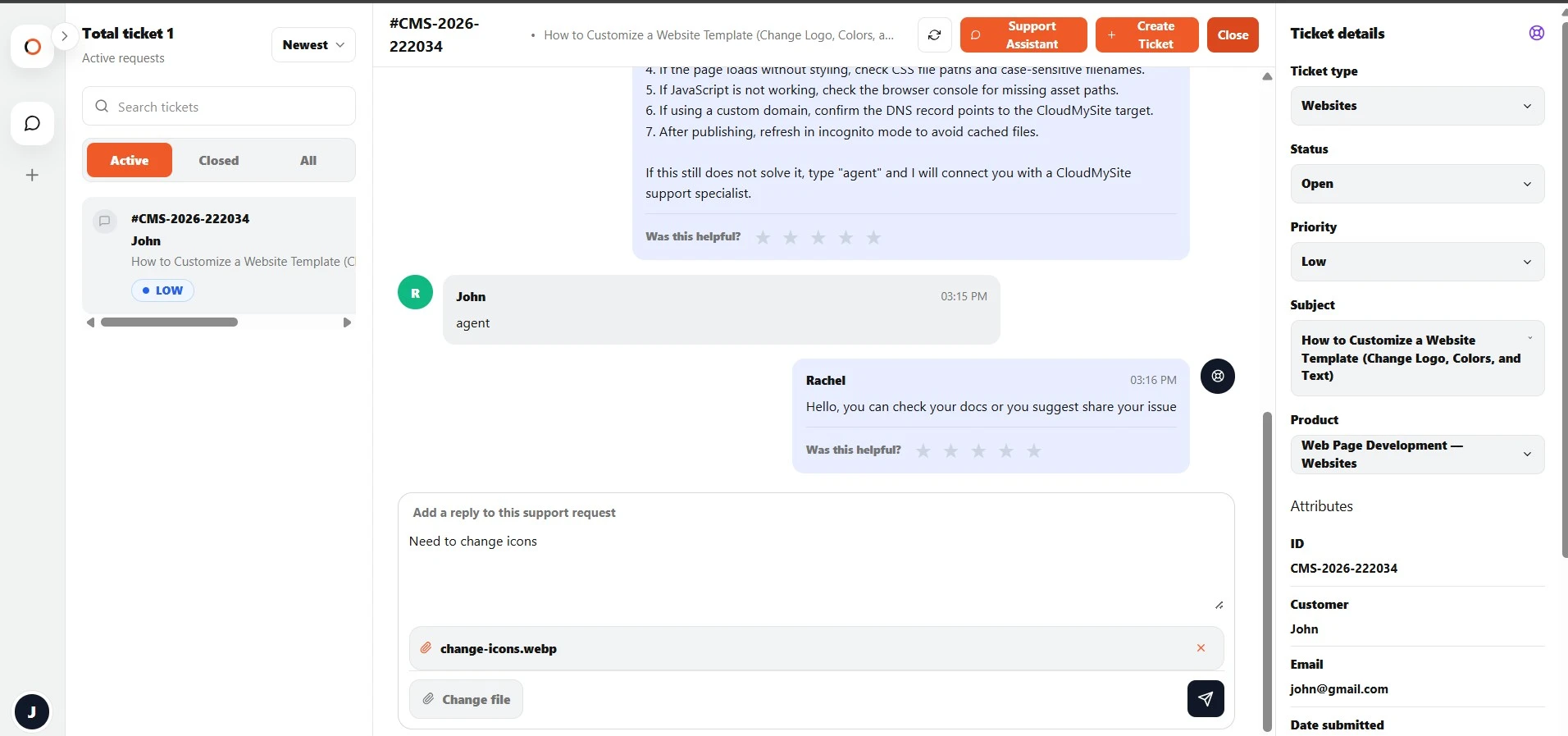Open the Ticket type Websites dropdown
Image resolution: width=1568 pixels, height=736 pixels.
(1417, 106)
